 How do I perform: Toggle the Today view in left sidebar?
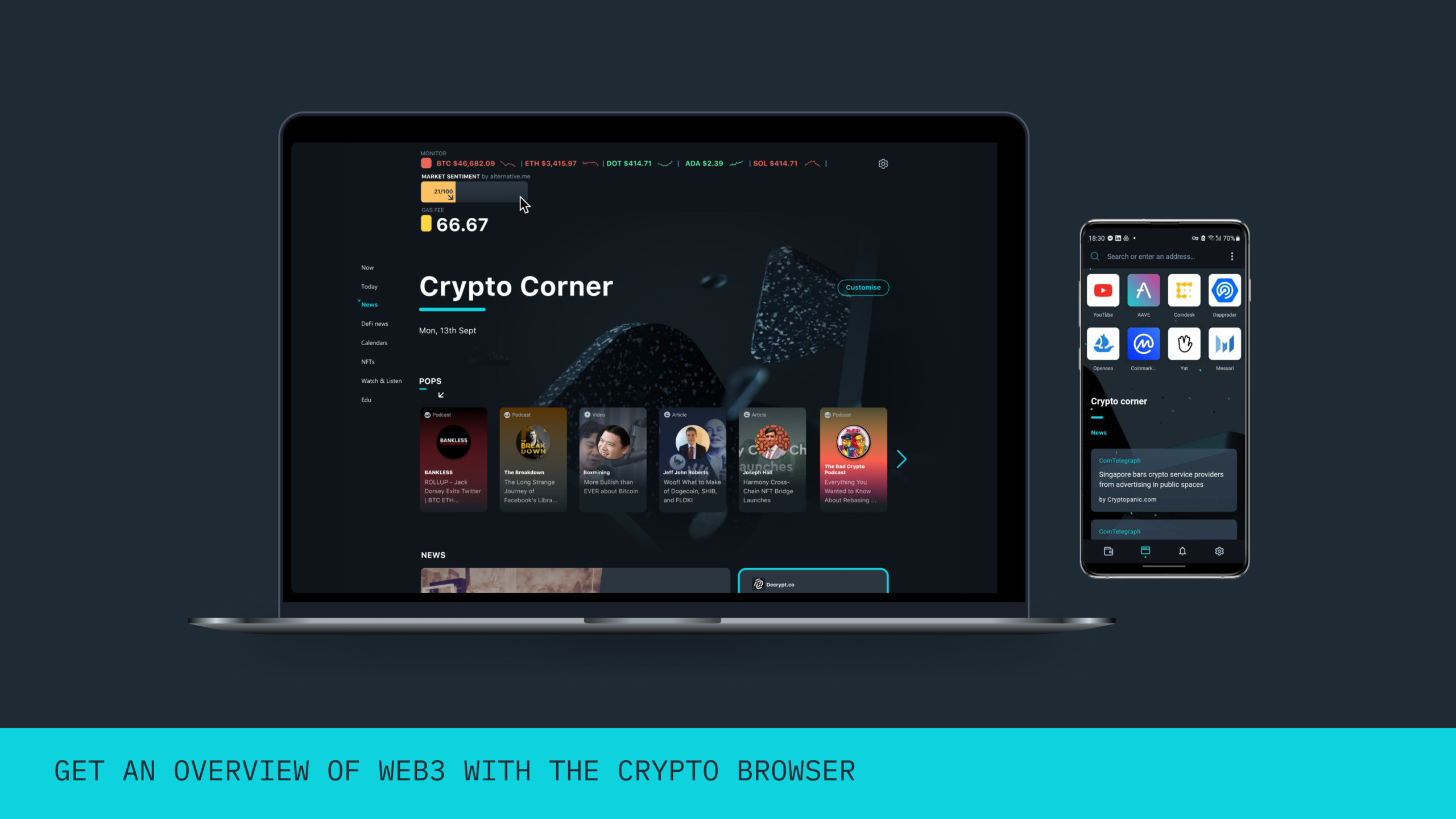click(x=369, y=286)
